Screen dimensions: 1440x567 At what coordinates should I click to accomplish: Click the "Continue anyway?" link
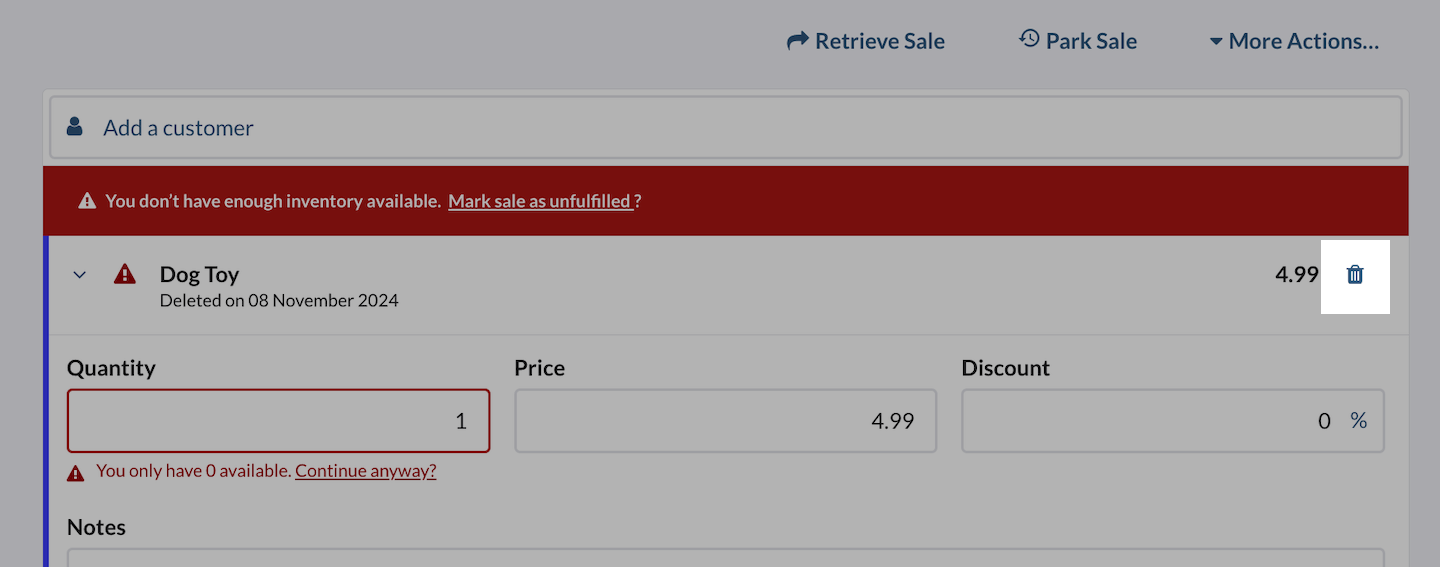click(365, 471)
